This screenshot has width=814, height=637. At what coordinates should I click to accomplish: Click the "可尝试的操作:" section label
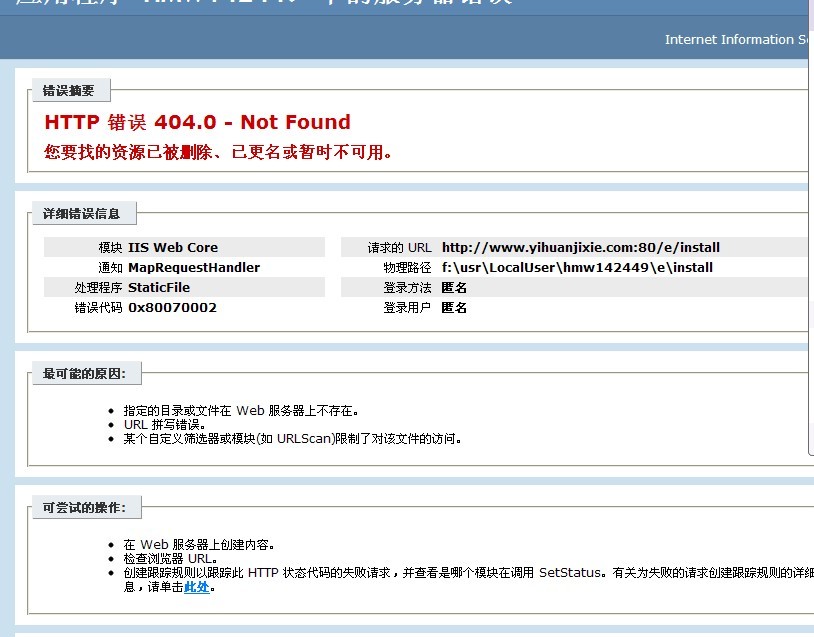pos(84,508)
